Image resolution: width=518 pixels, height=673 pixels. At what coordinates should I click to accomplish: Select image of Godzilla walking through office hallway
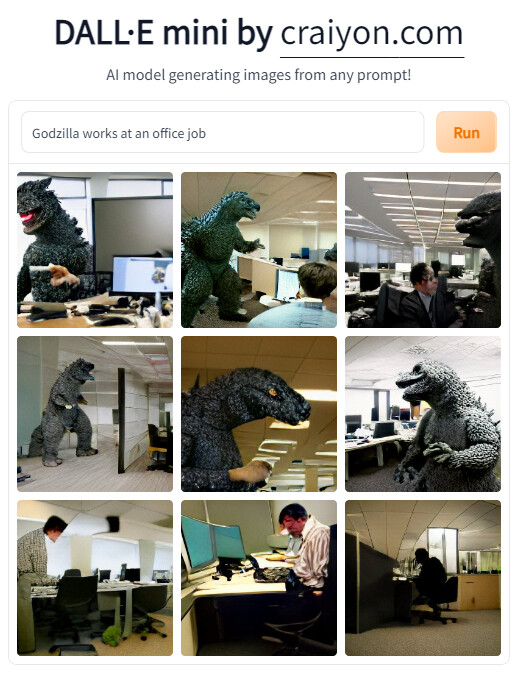pos(95,414)
